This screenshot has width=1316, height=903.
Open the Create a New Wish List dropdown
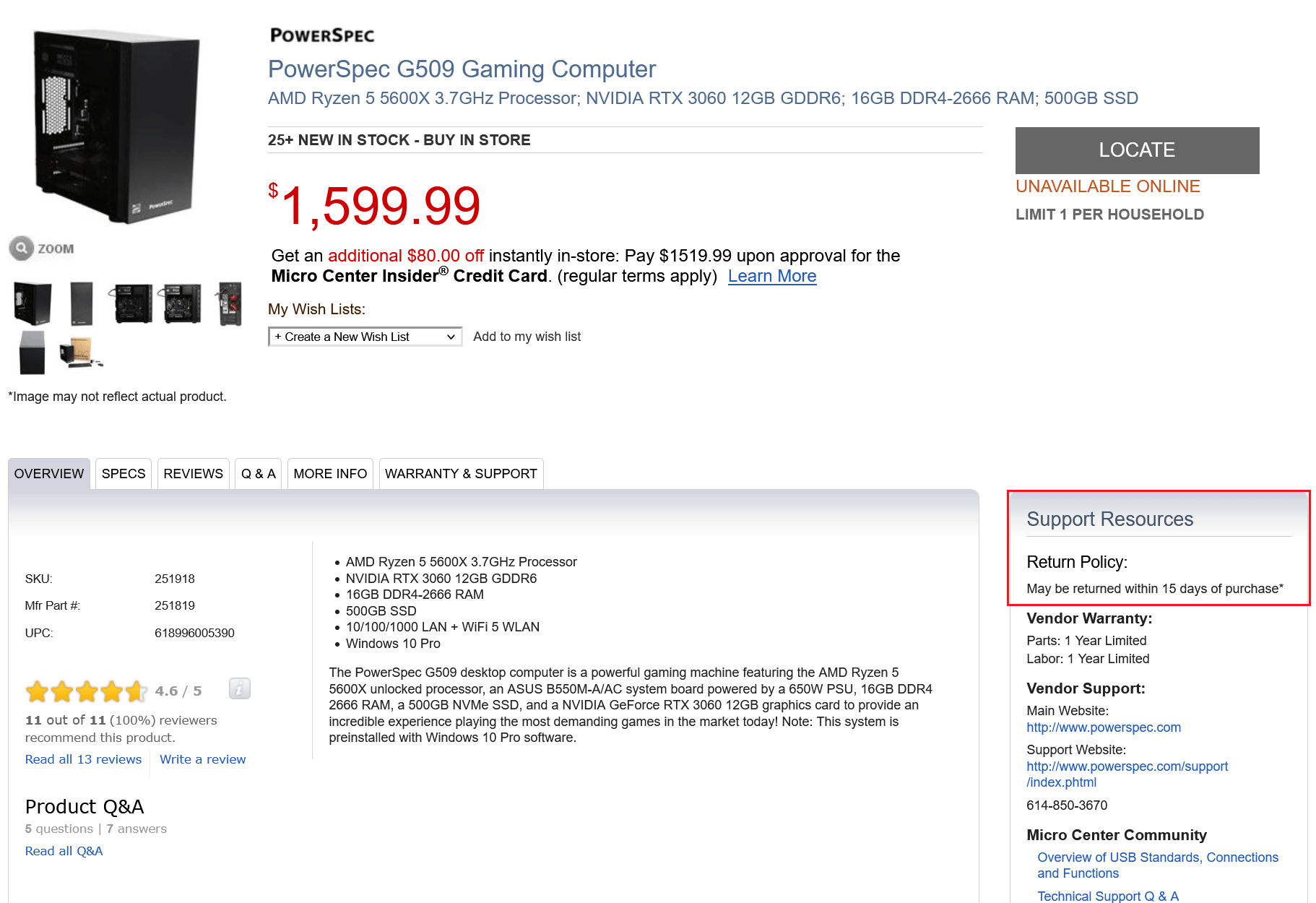pos(365,337)
